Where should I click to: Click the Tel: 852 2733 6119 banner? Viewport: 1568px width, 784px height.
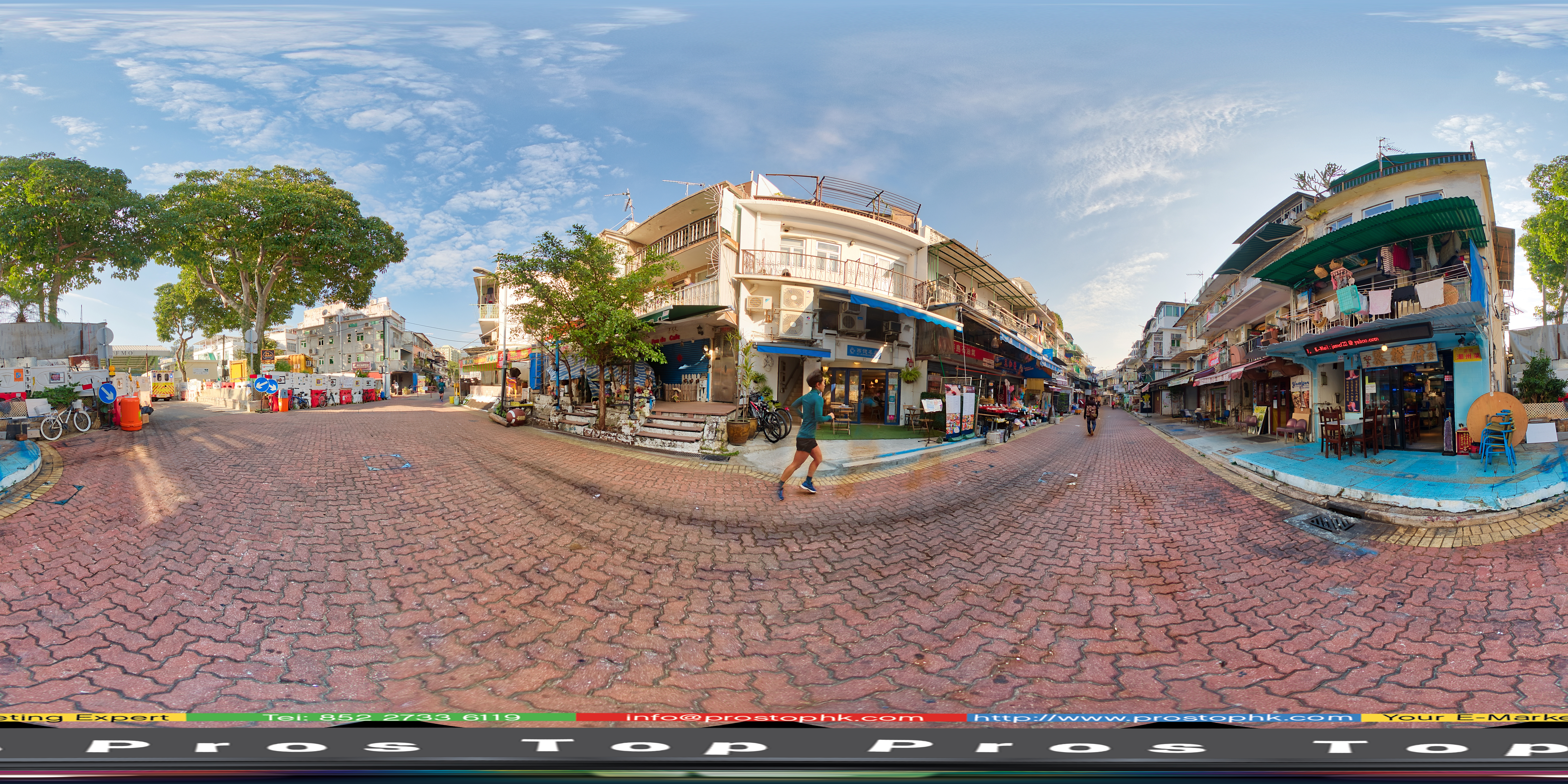[390, 717]
